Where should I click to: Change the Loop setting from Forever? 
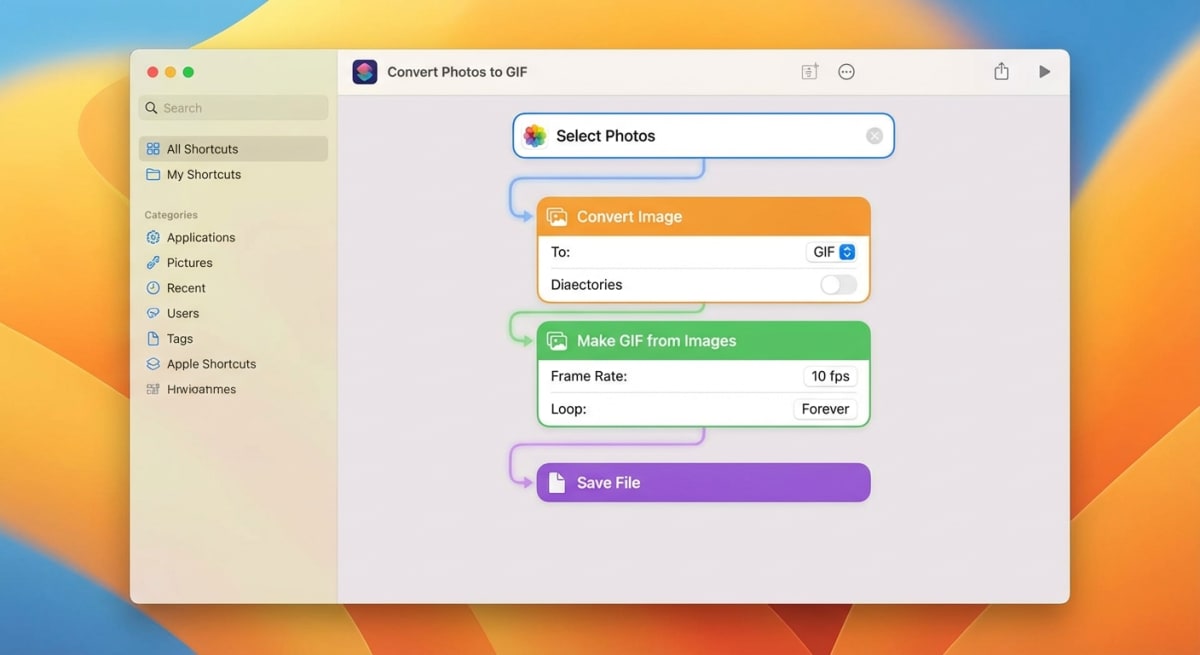point(825,408)
